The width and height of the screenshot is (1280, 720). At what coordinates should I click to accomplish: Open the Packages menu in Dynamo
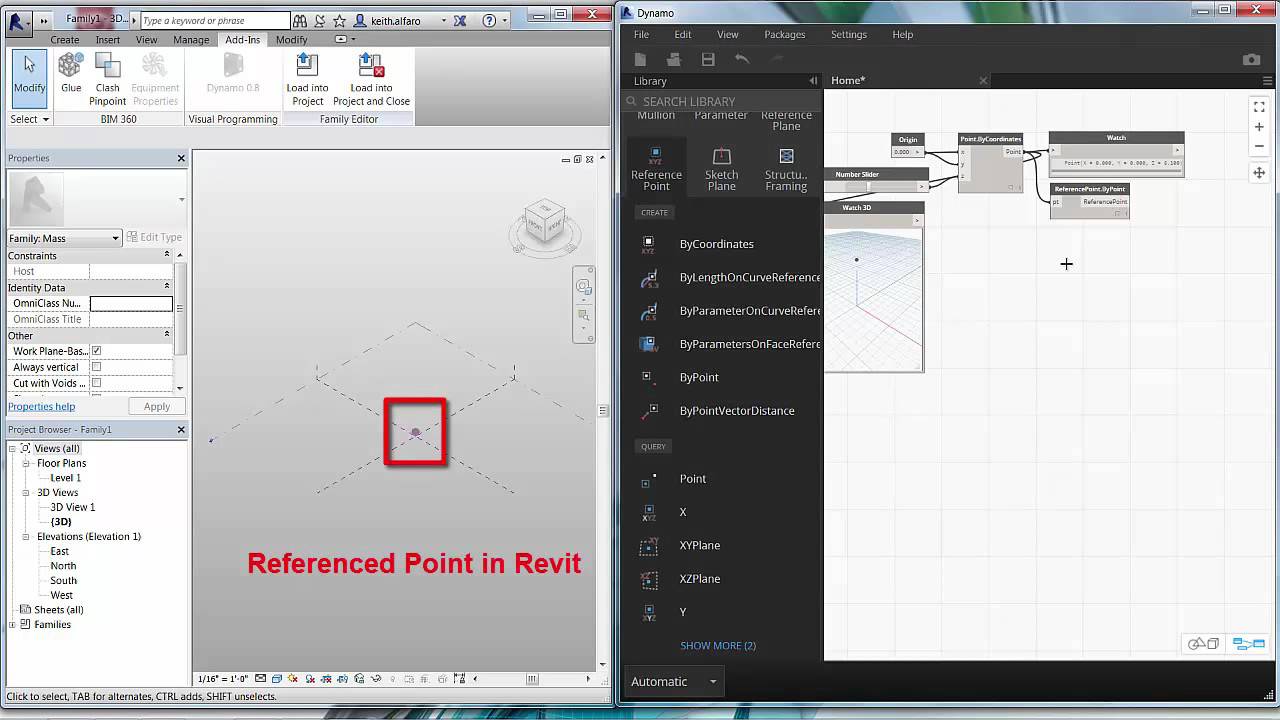(x=784, y=34)
